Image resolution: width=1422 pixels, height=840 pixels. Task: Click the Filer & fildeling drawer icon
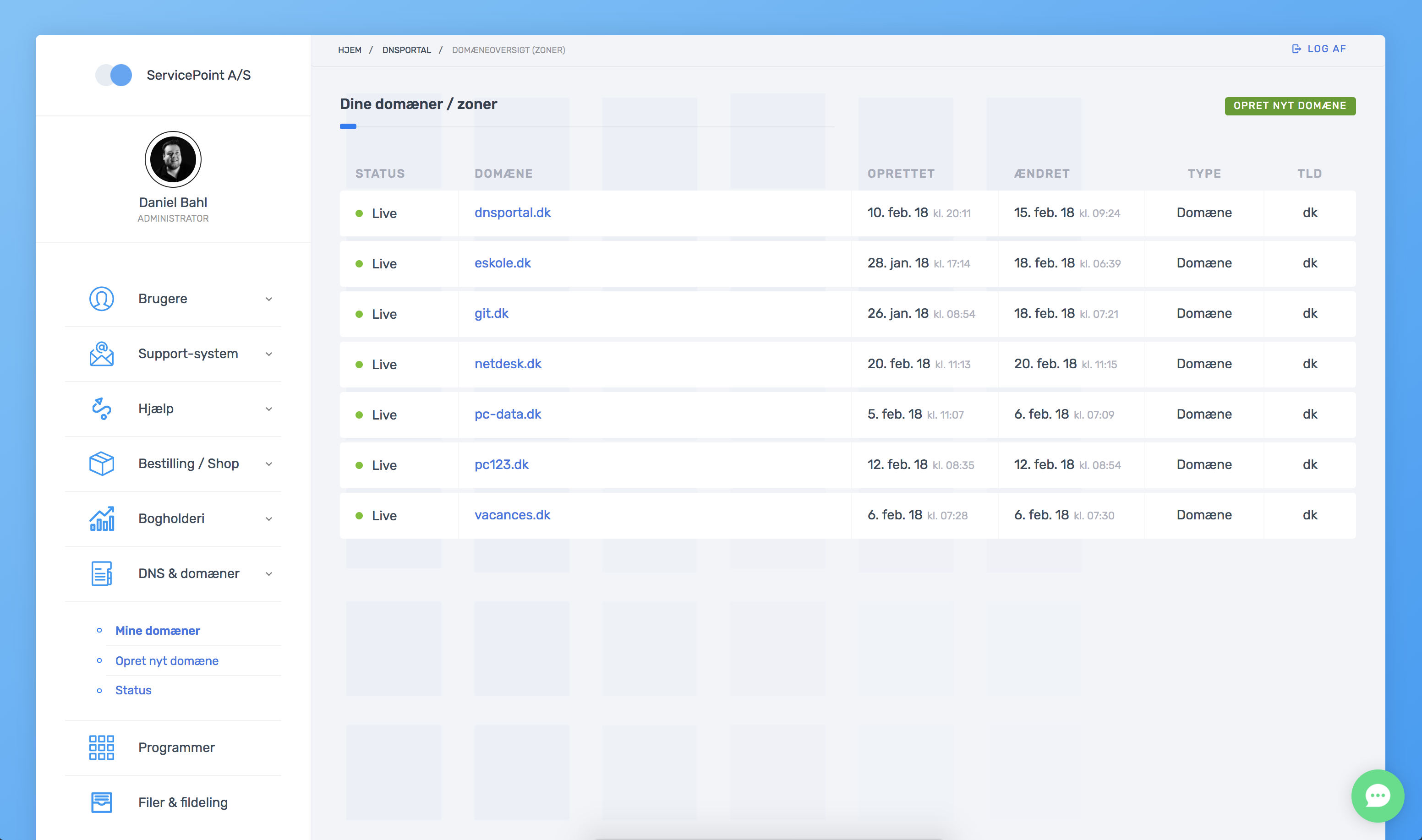point(101,802)
